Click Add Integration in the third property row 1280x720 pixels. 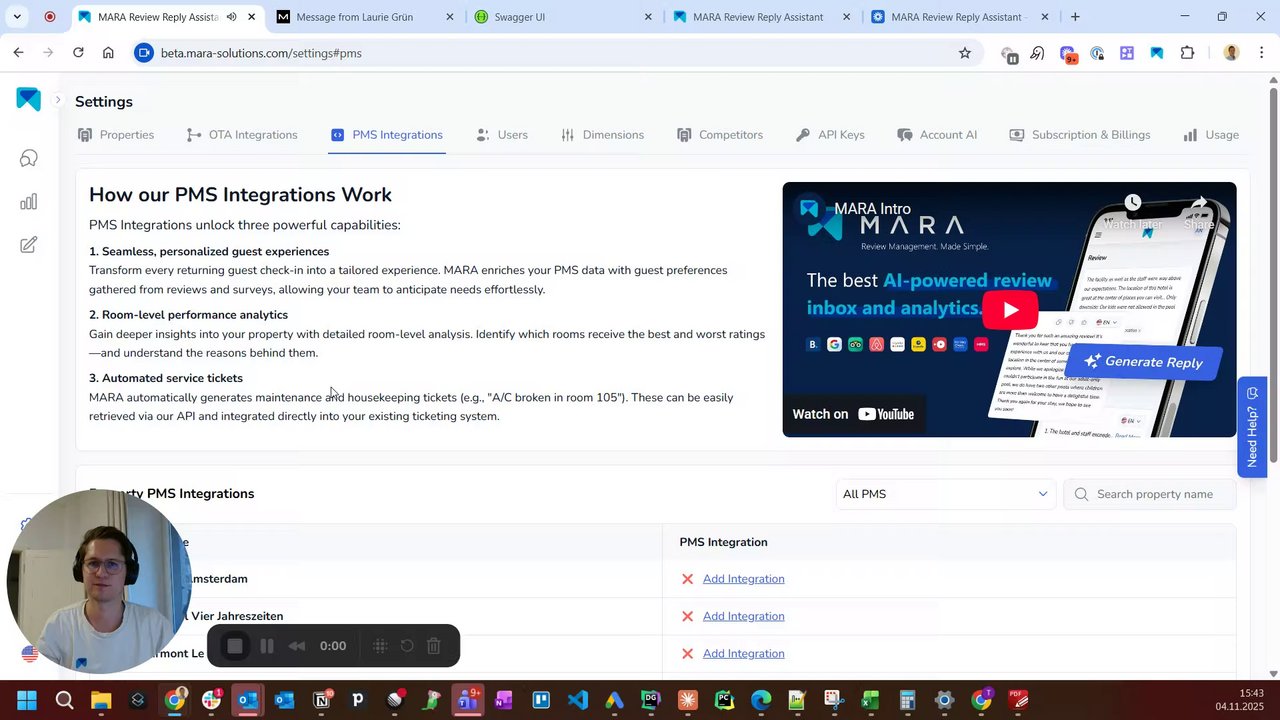(743, 654)
